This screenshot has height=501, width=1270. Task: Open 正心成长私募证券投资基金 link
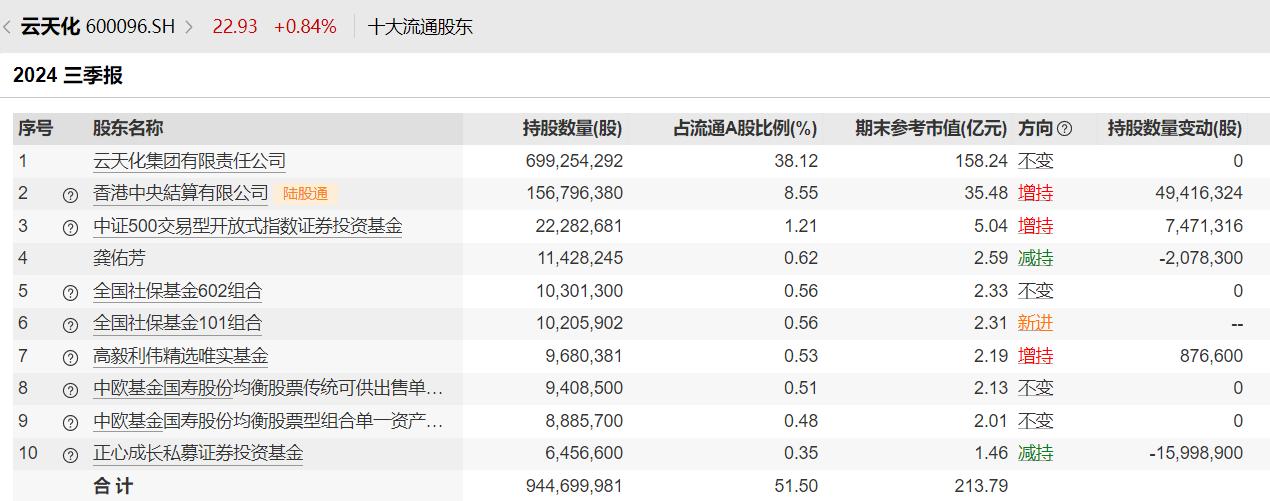(x=198, y=453)
